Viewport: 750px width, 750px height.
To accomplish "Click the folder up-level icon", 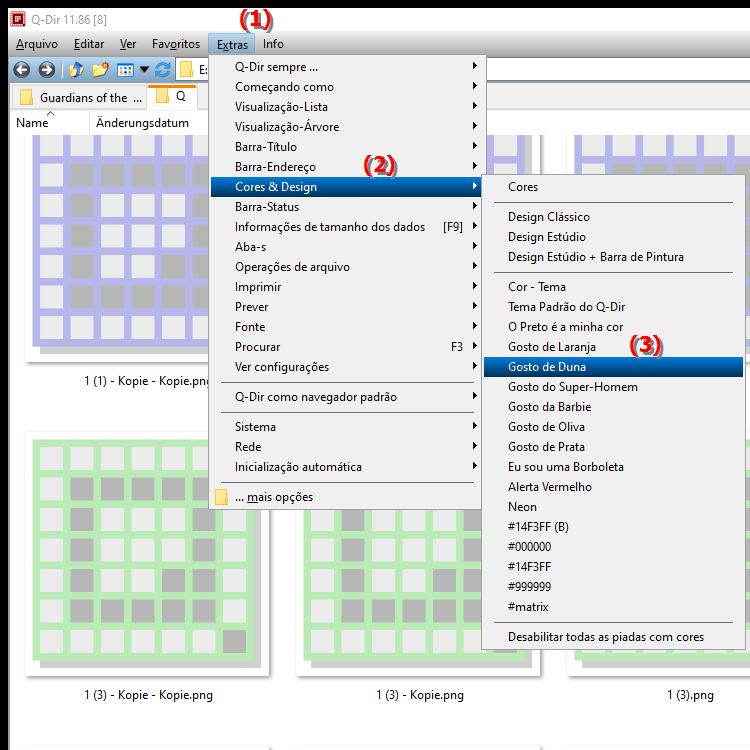I will [x=76, y=70].
